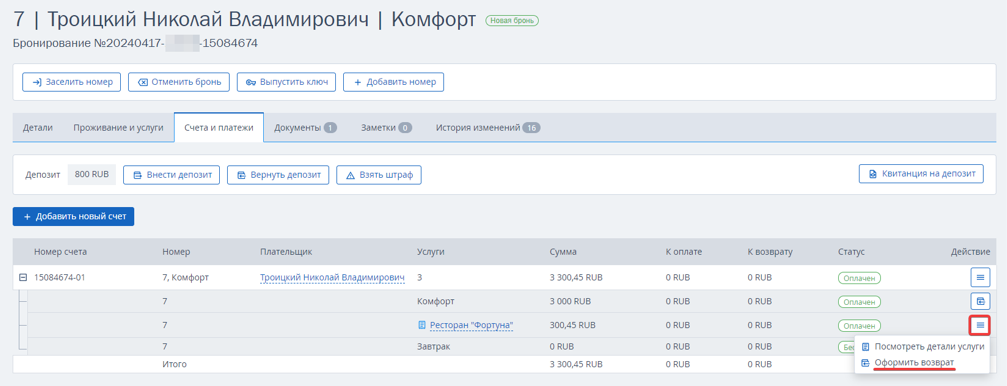Open the Проживание и услуги tab
Image resolution: width=1007 pixels, height=386 pixels.
[x=118, y=128]
